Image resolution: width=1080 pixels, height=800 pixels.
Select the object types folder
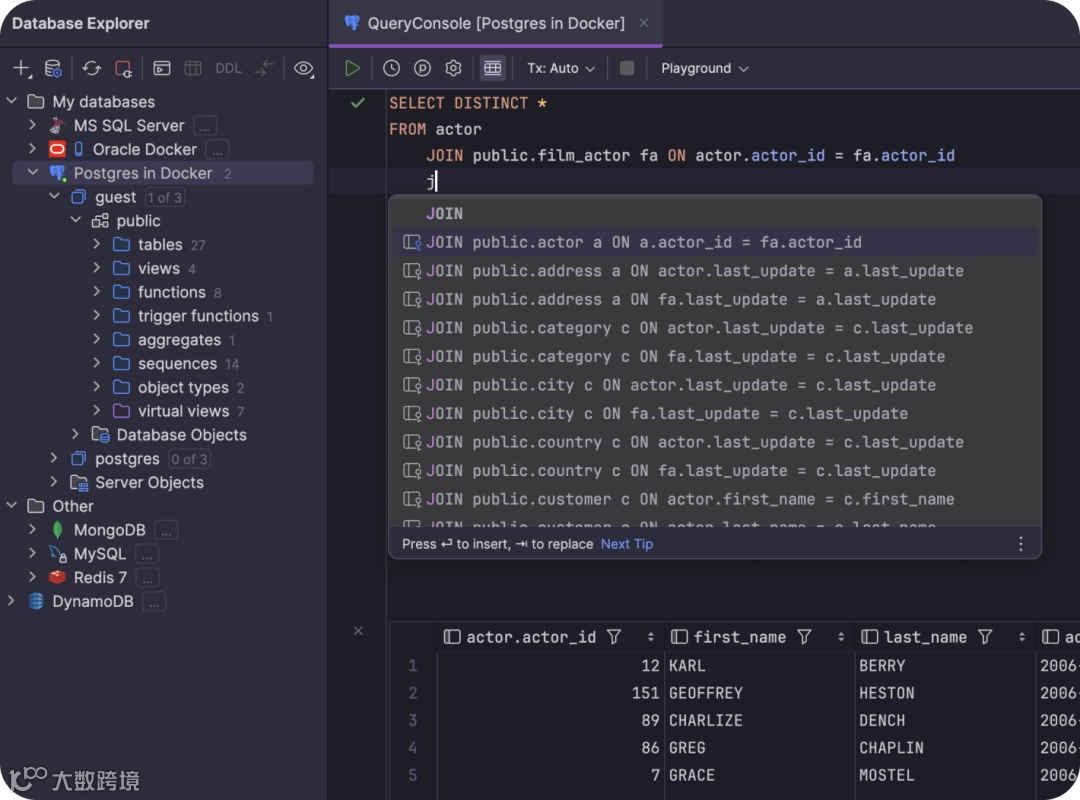point(183,387)
